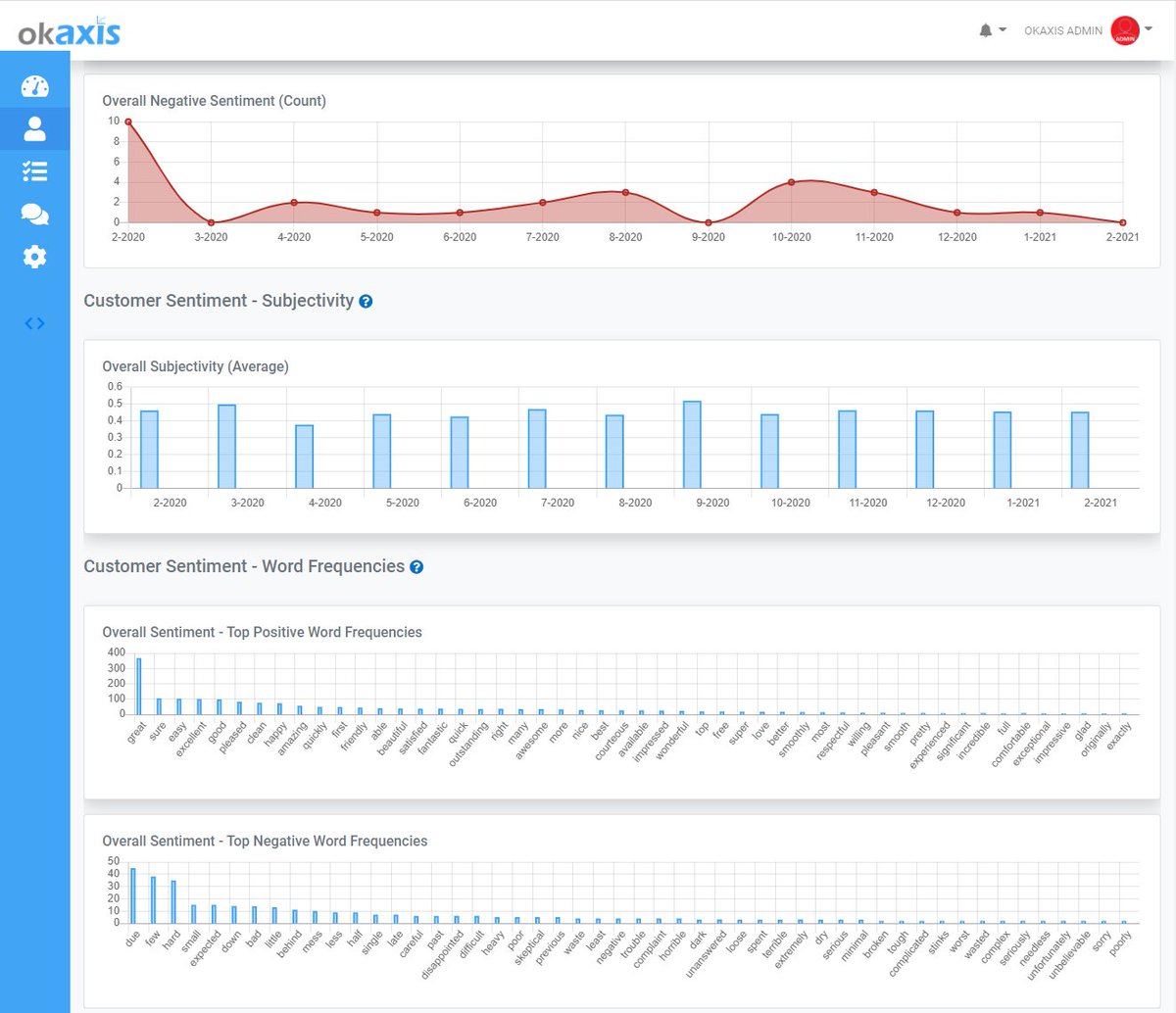Viewport: 1176px width, 1013px height.
Task: Open the chat conversations sidebar icon
Action: (x=34, y=214)
